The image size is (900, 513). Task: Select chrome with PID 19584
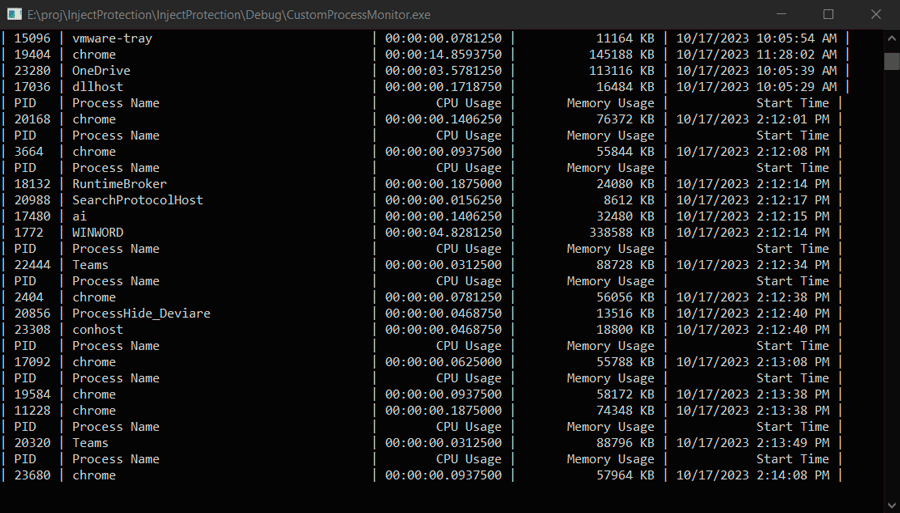click(94, 394)
